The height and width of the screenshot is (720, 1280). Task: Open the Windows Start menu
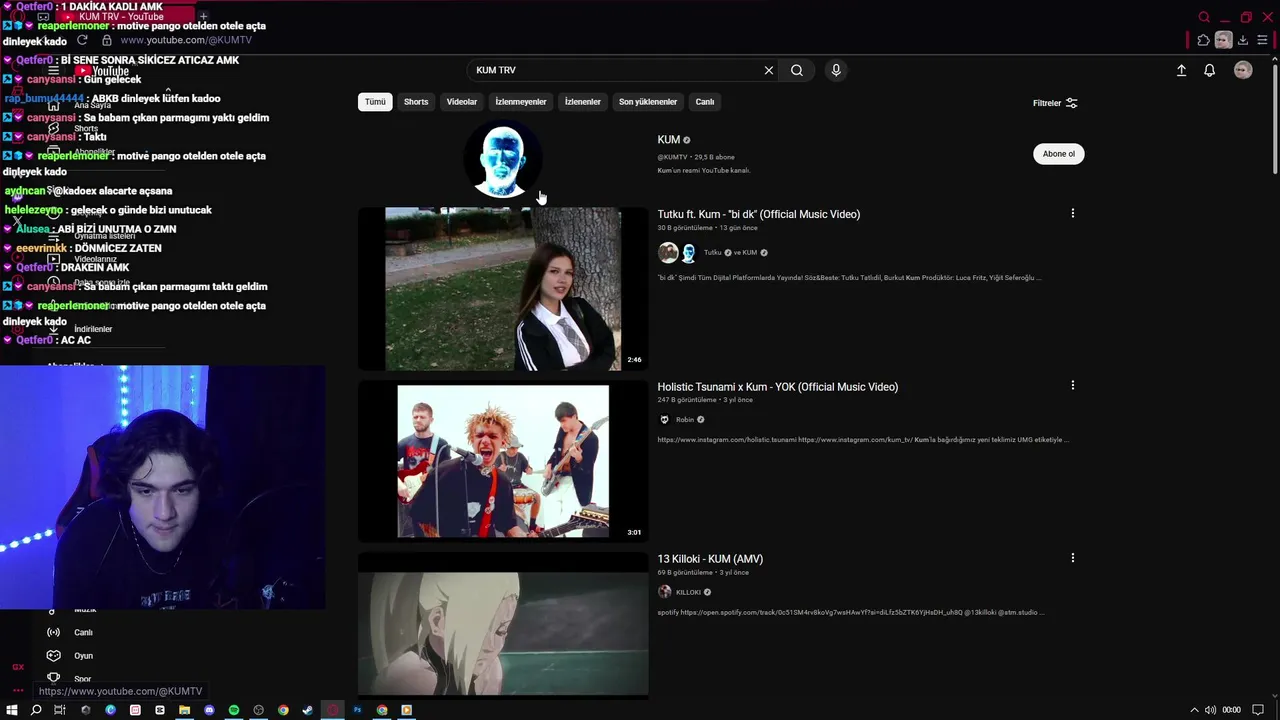tap(12, 710)
